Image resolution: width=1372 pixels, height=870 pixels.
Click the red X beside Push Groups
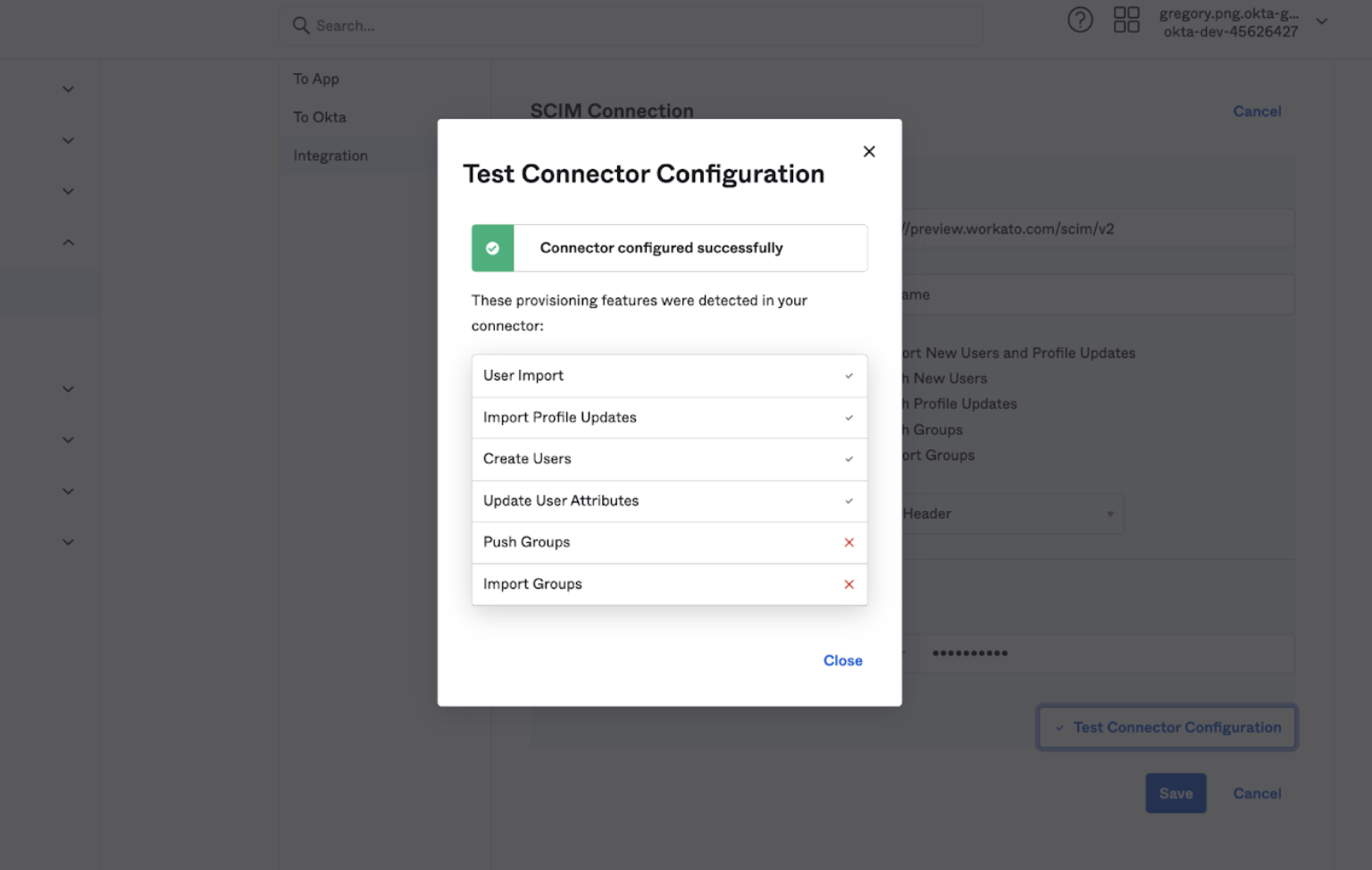849,542
